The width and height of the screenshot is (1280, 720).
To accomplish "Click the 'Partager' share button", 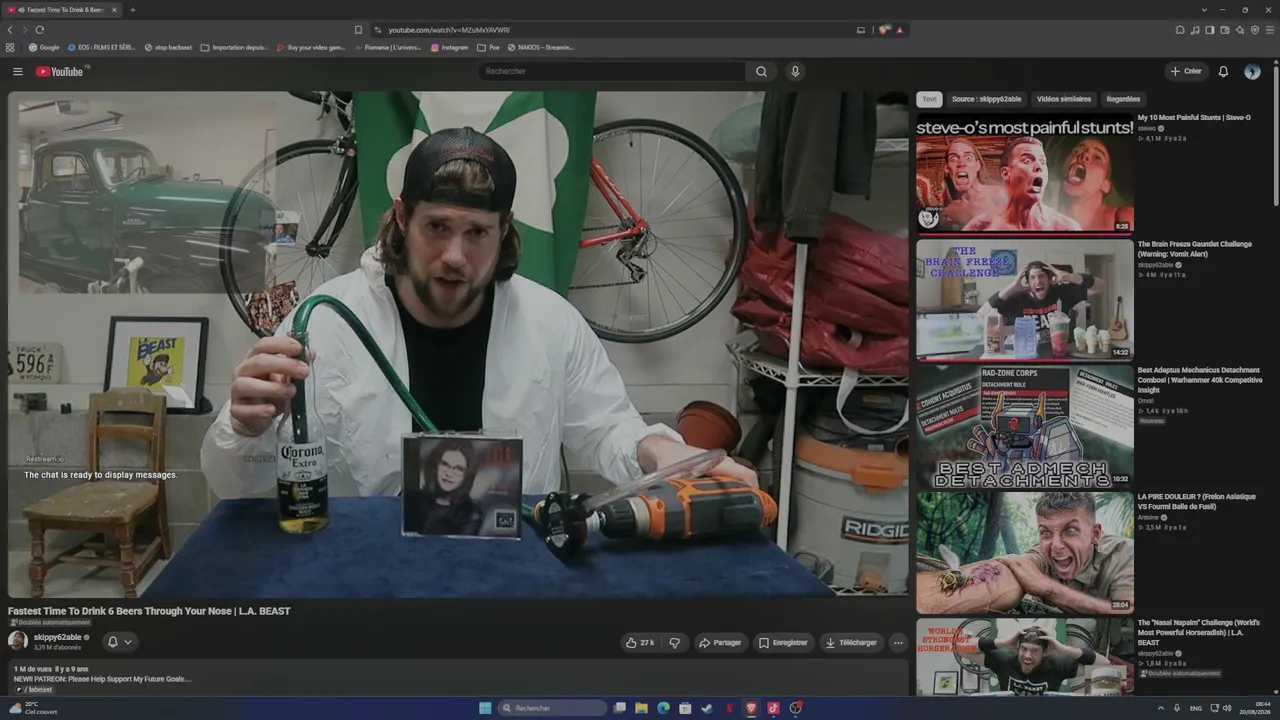I will pos(720,642).
